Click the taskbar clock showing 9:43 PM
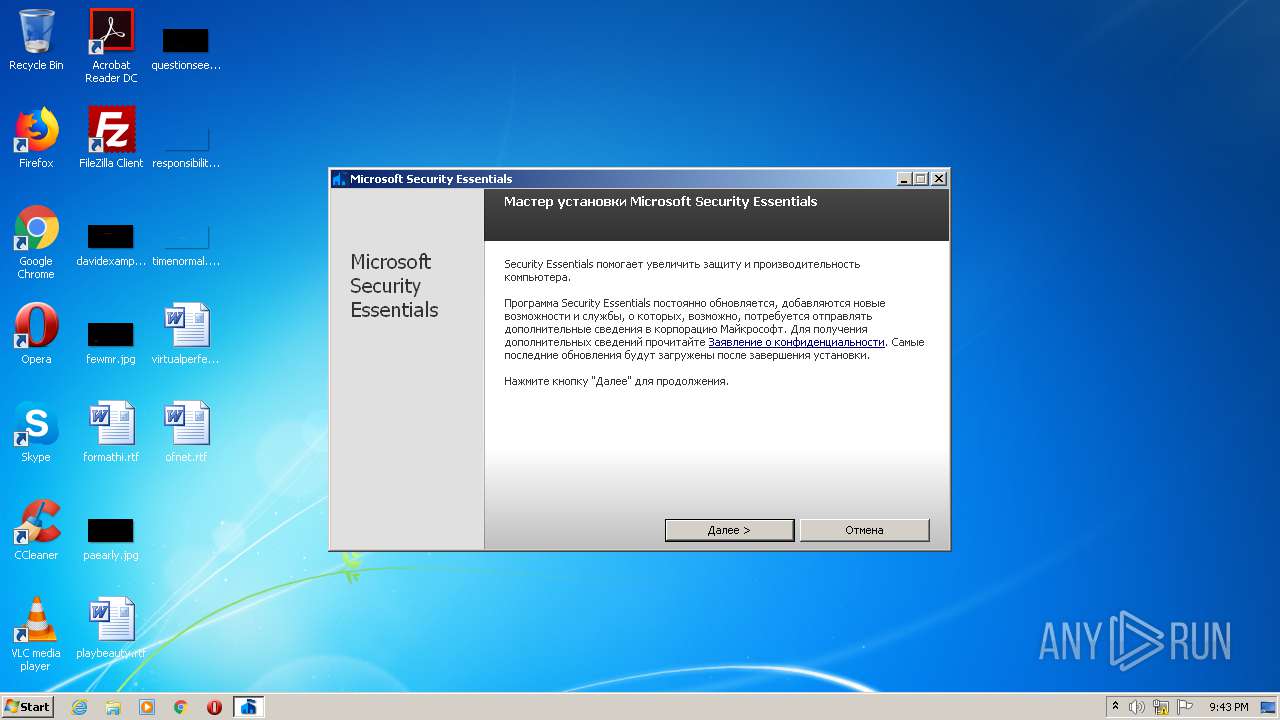Image resolution: width=1280 pixels, height=720 pixels. tap(1228, 707)
